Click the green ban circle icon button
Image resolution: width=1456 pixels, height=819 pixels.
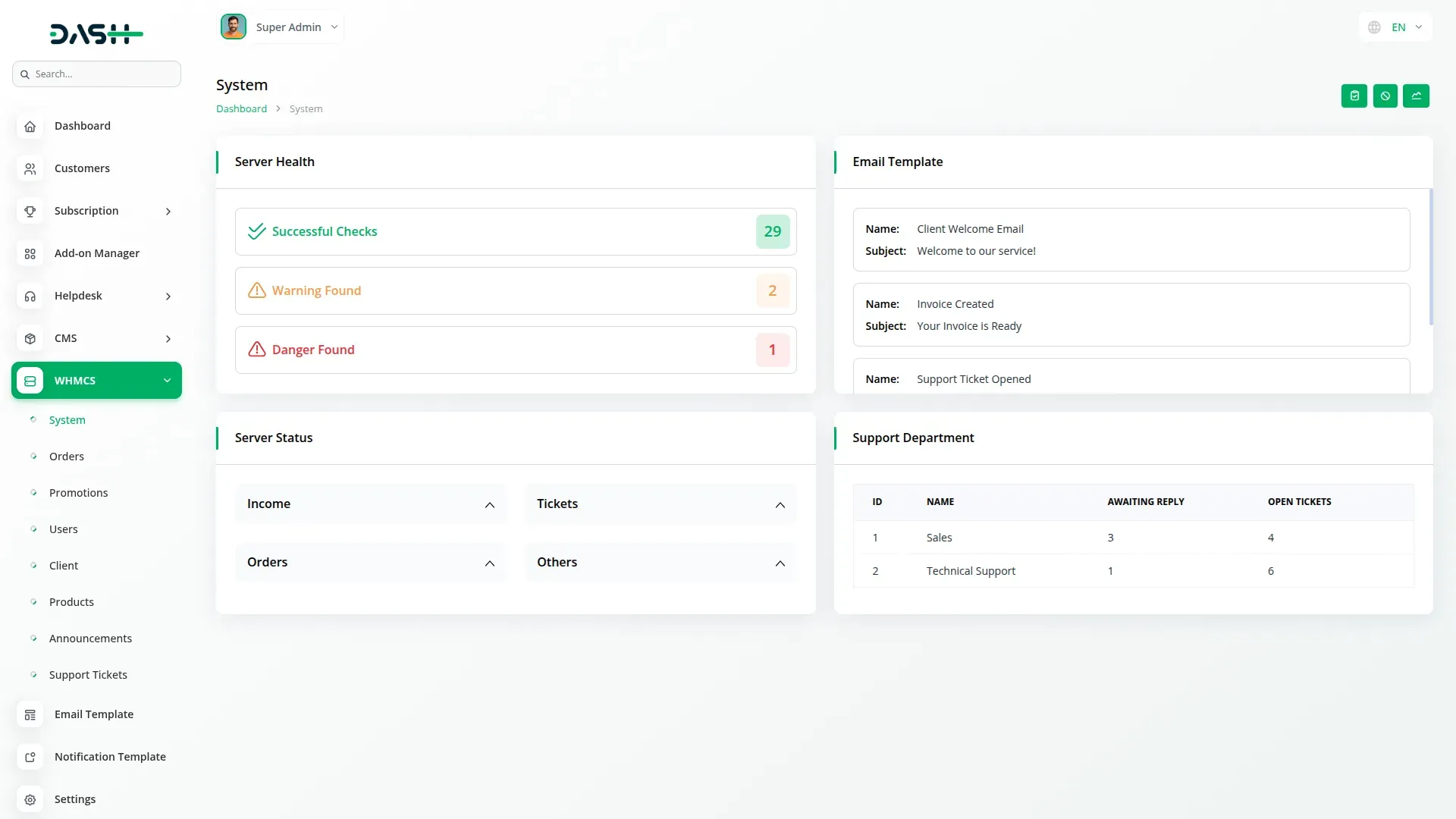coord(1385,96)
